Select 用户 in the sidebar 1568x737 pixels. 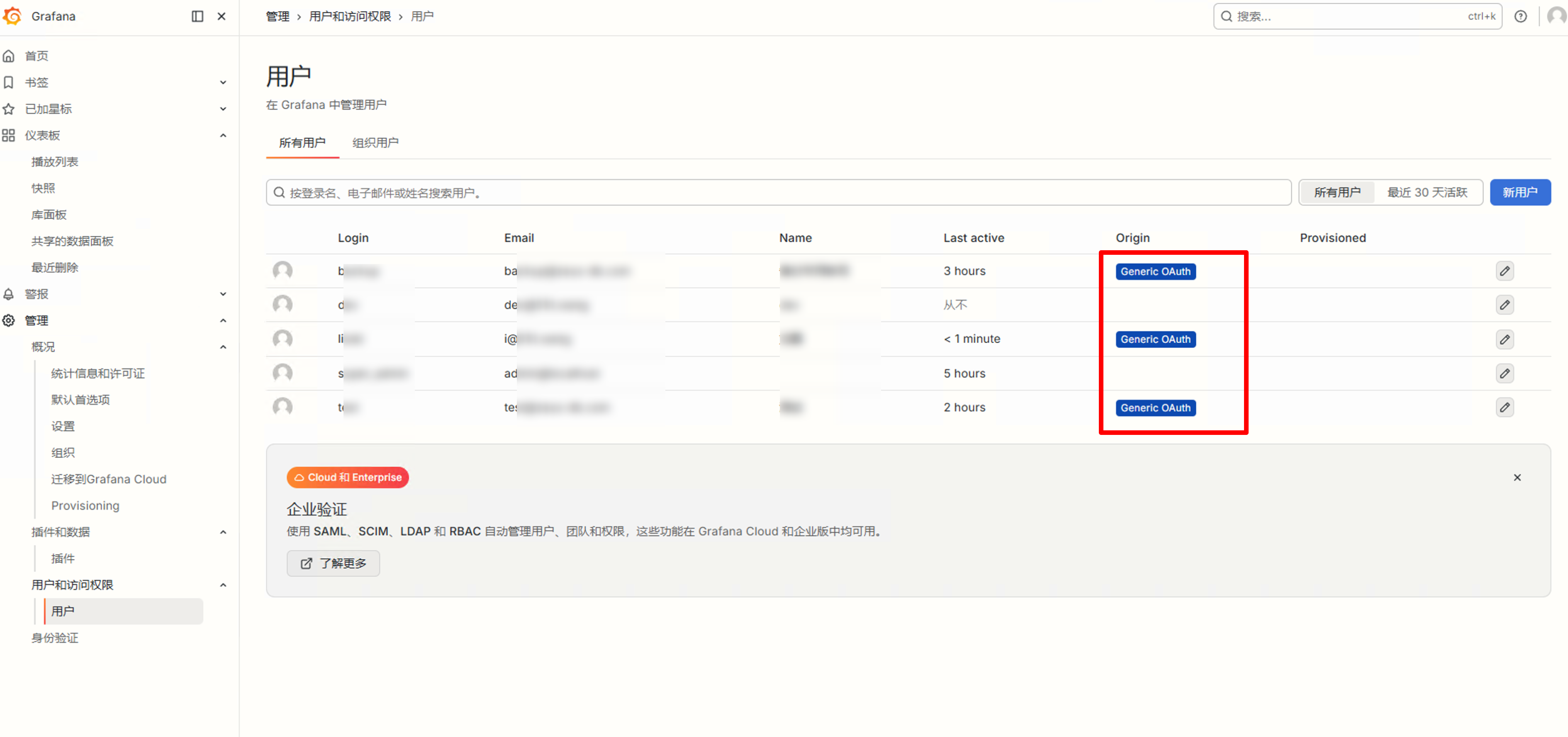(124, 612)
